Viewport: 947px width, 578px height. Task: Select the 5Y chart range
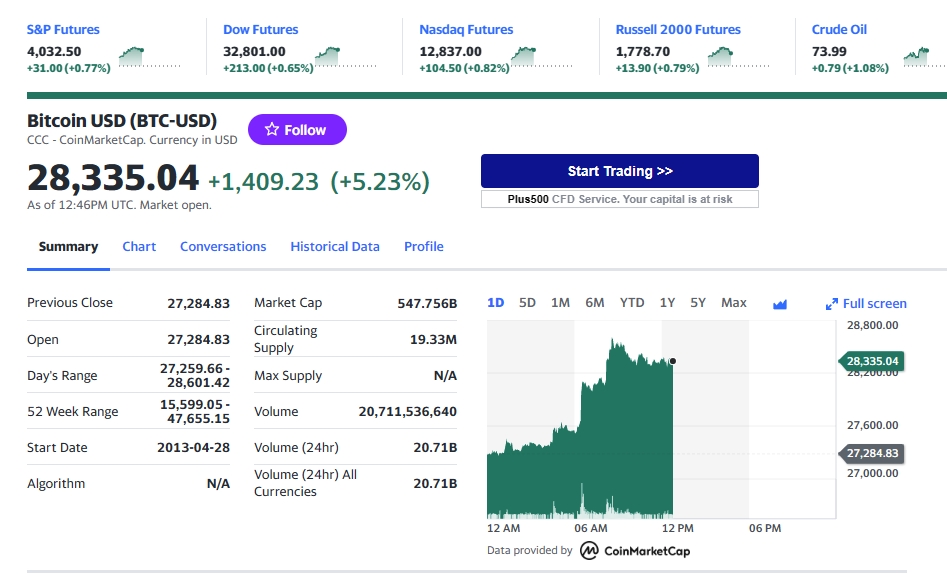pos(698,303)
